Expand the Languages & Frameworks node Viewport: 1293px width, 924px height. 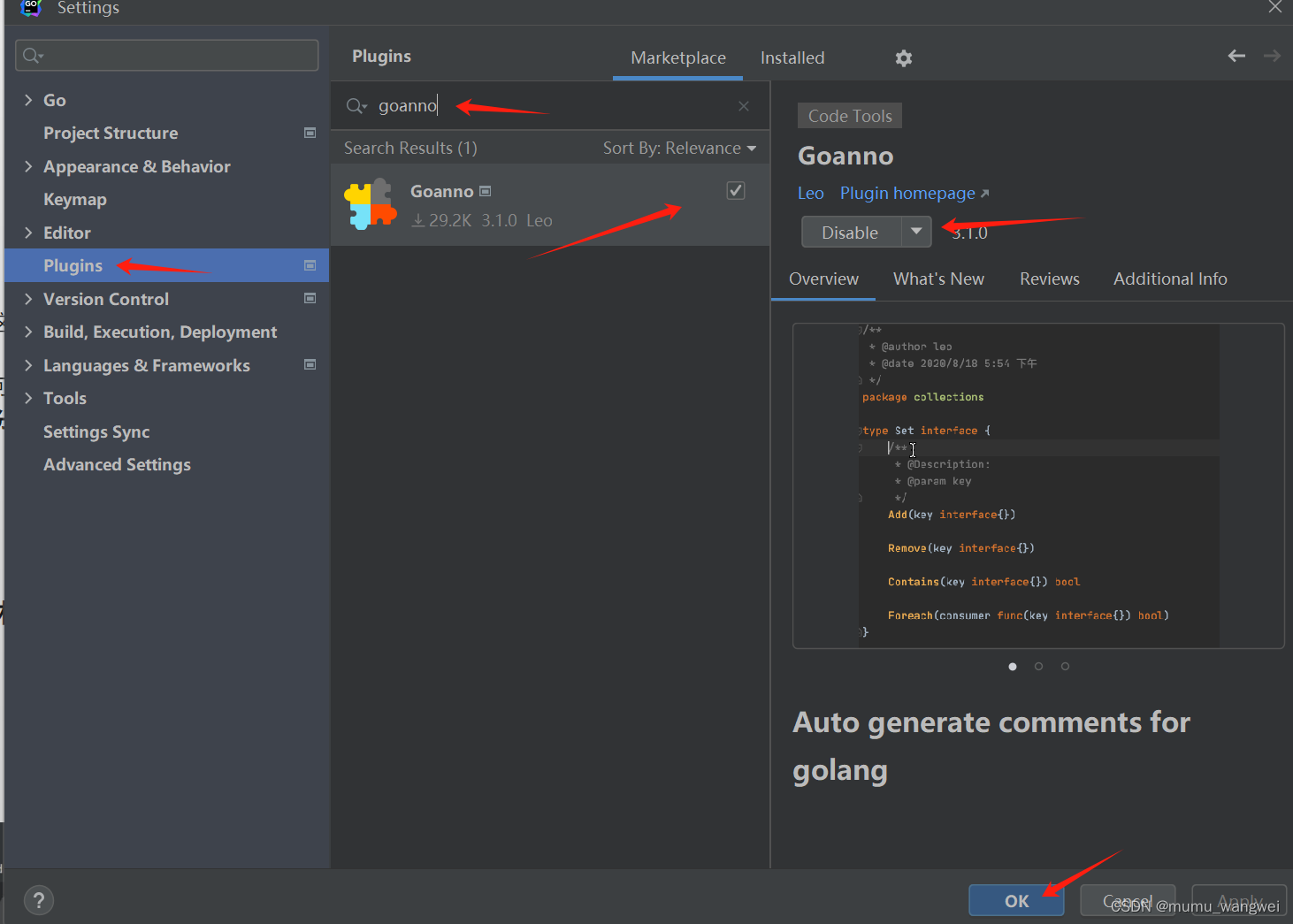click(x=28, y=365)
